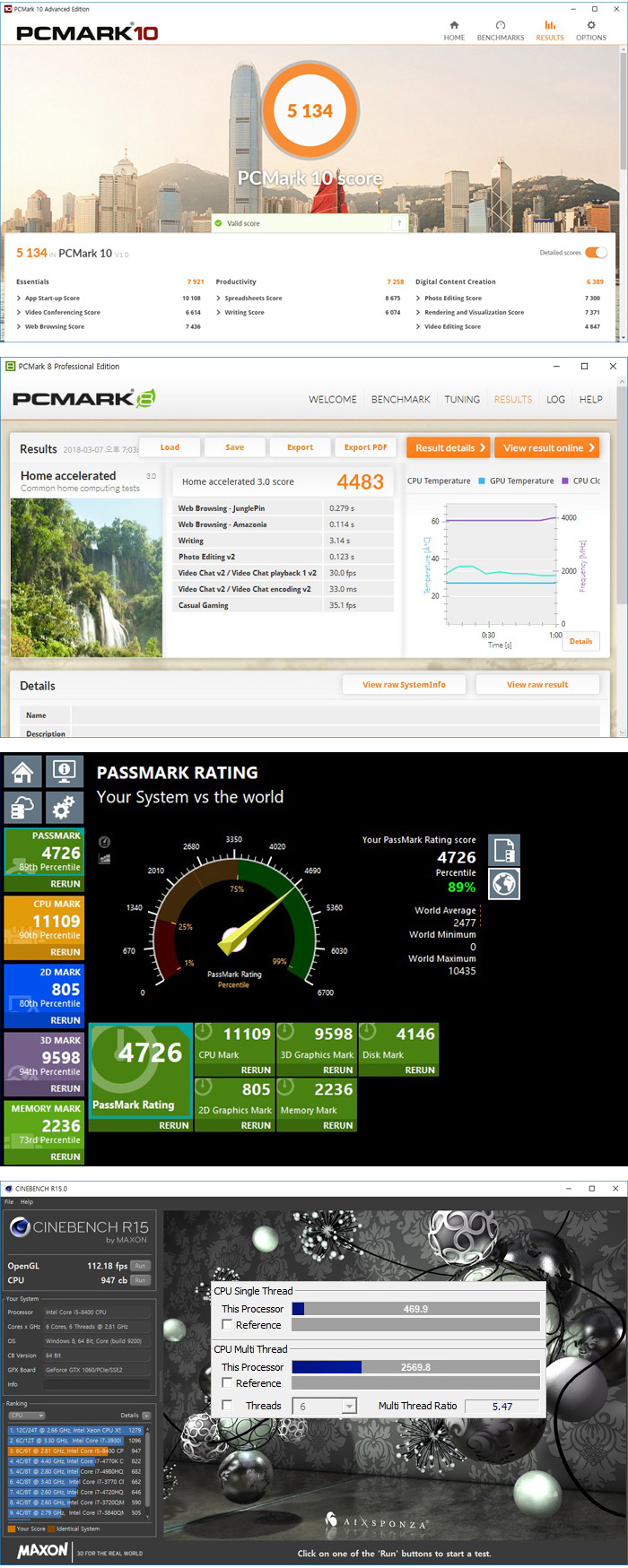Select Results icon in PCMark 10
628x1568 pixels.
coord(550,30)
